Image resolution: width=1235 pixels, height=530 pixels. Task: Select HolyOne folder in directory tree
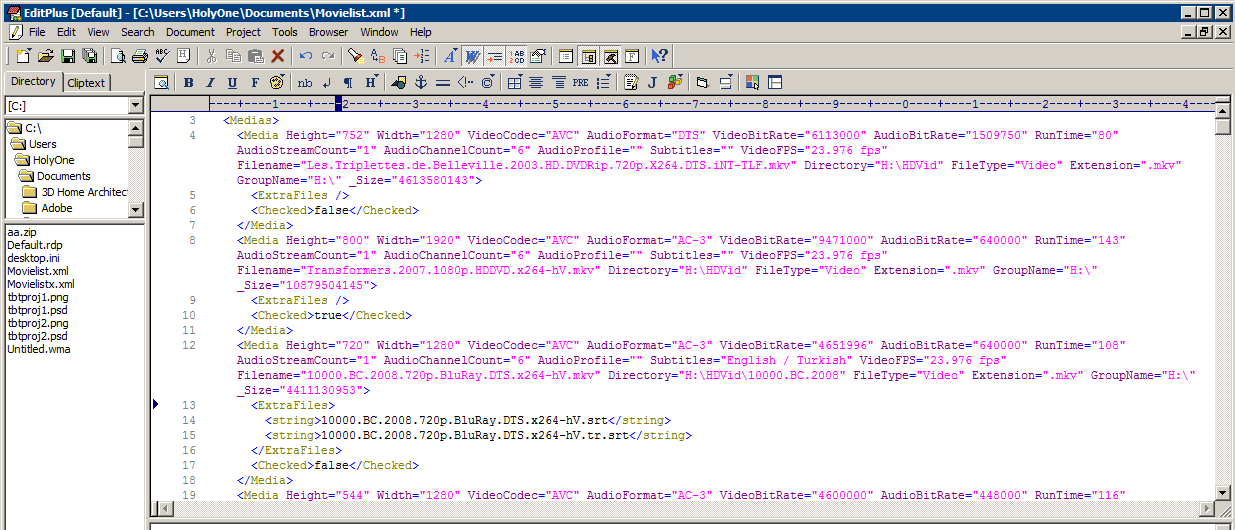(53, 160)
